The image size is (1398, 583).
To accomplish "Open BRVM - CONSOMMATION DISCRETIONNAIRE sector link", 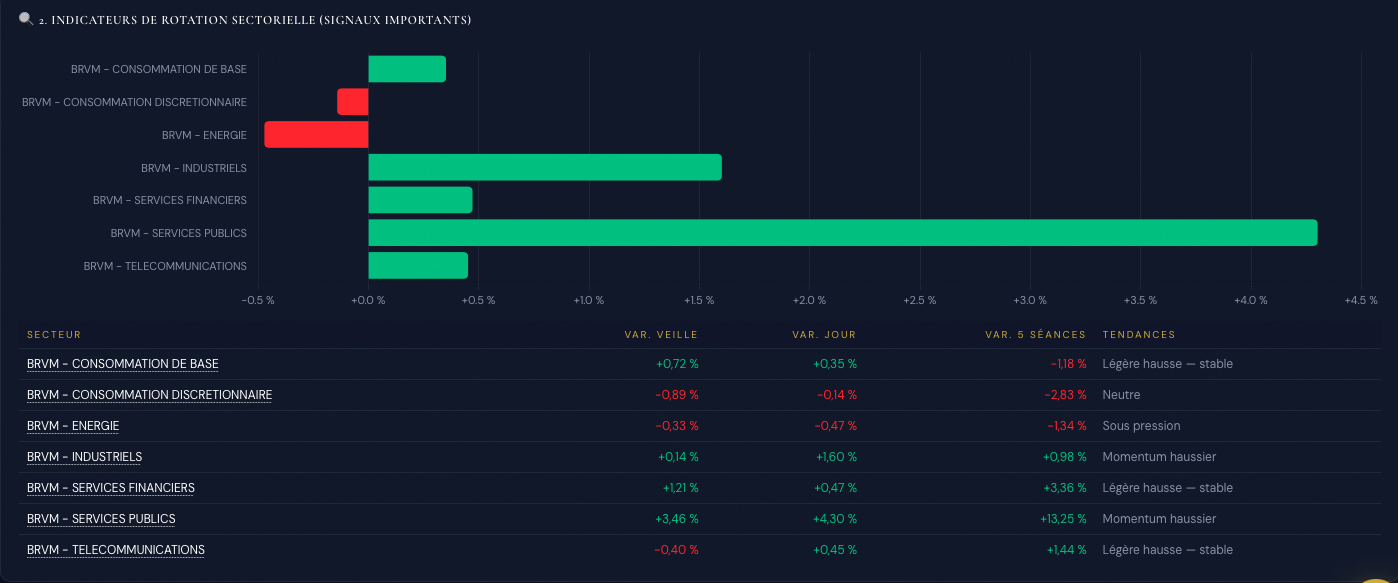I will click(150, 395).
